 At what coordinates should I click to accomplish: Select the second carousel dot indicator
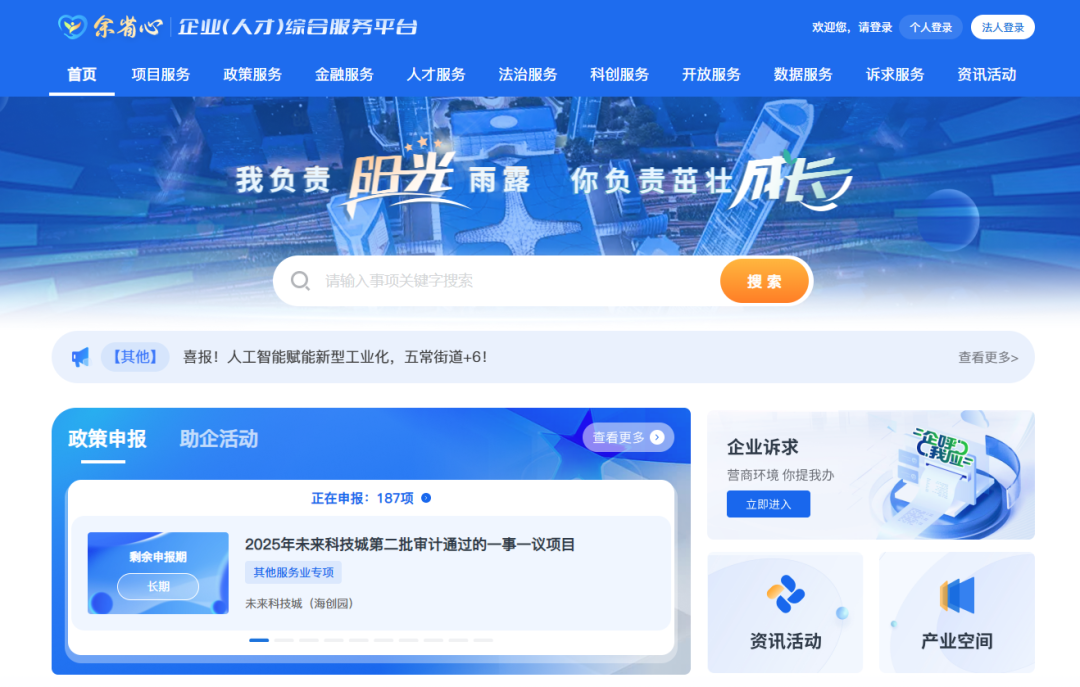click(x=284, y=640)
